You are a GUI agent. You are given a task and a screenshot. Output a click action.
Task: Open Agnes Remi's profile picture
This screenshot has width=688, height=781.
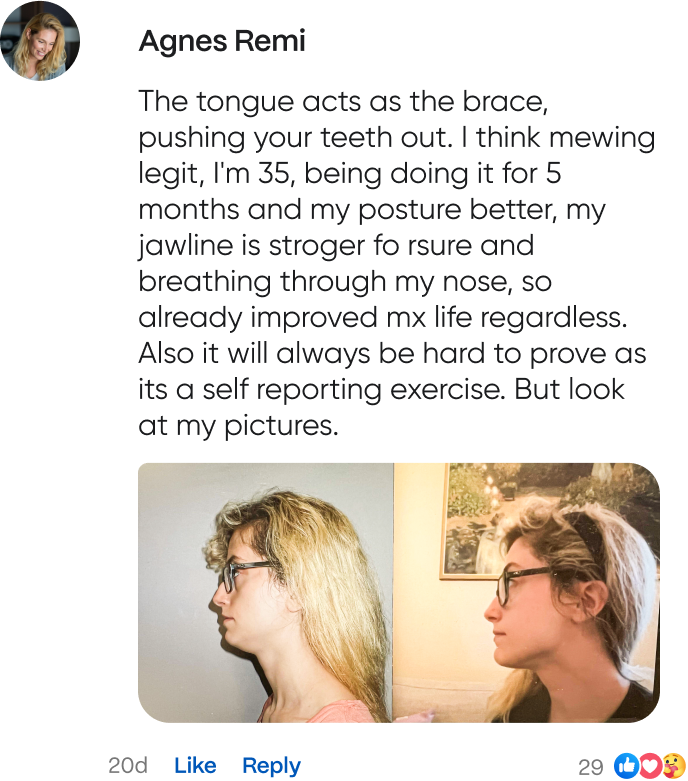click(x=40, y=40)
